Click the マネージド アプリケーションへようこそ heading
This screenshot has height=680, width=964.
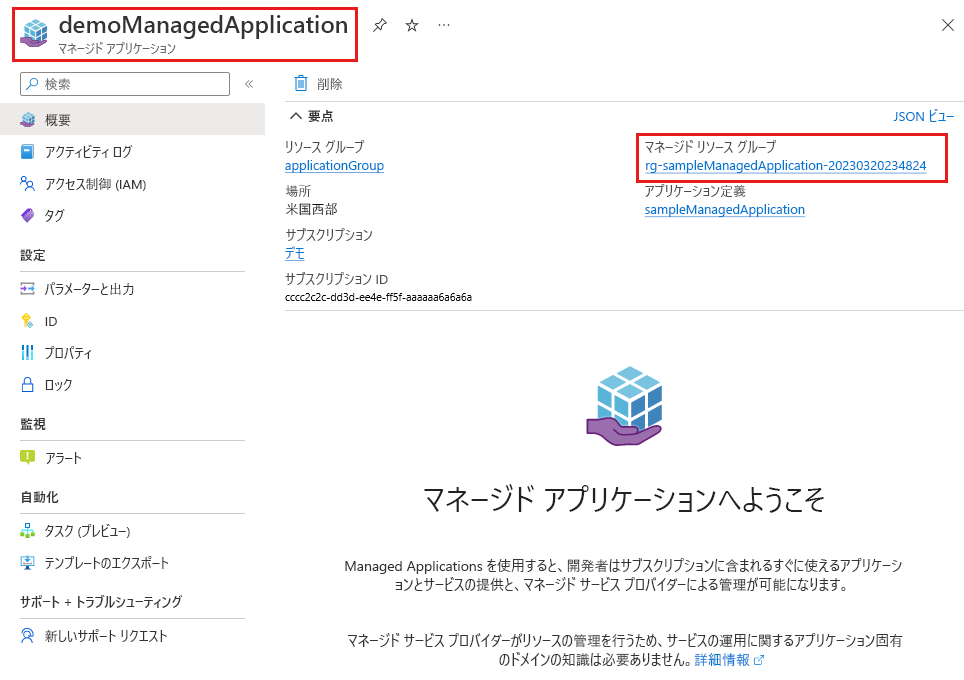click(x=624, y=499)
